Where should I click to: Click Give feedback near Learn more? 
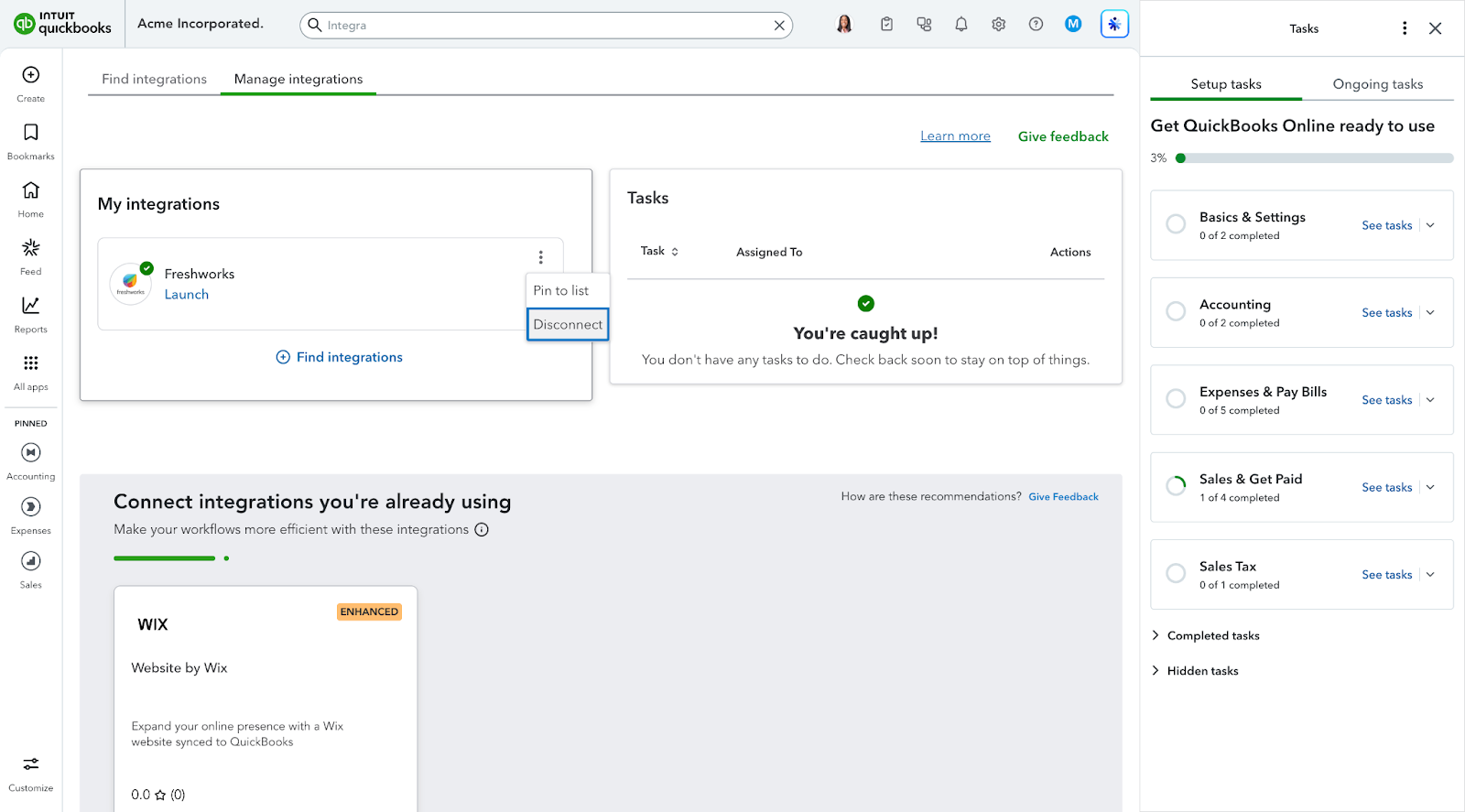click(1063, 136)
